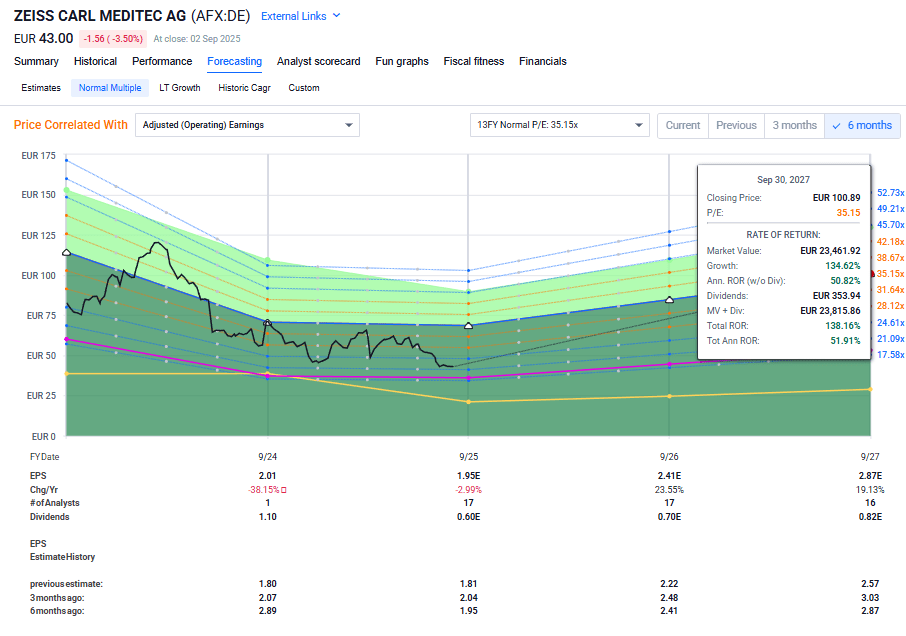
Task: Expand the 13FY Normal P/E selector
Action: coord(559,126)
